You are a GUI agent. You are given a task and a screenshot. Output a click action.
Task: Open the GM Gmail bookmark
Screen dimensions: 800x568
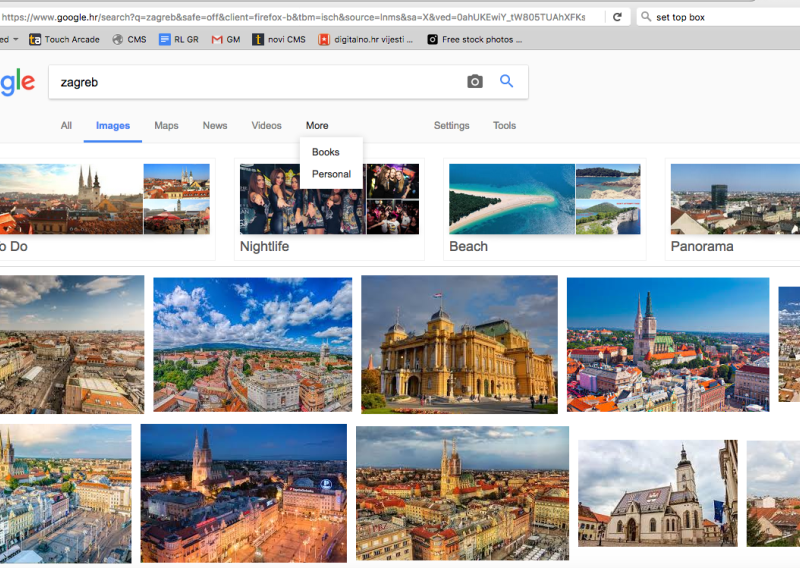(225, 40)
